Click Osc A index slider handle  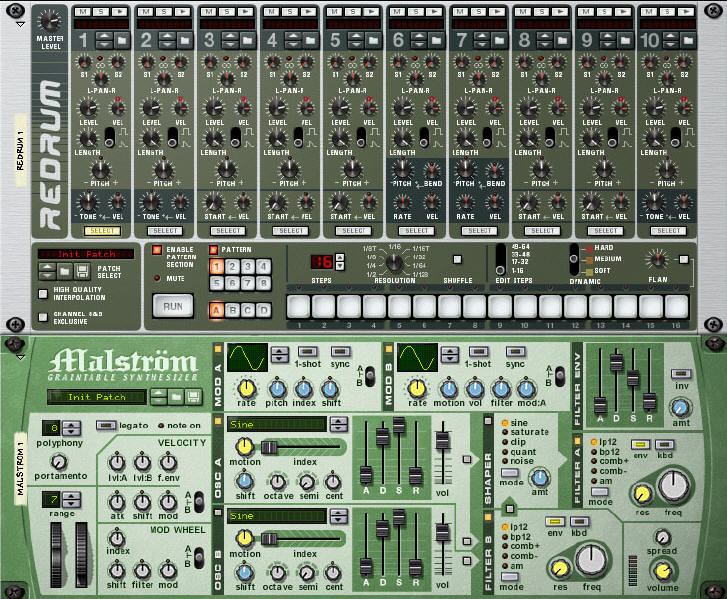(x=270, y=446)
